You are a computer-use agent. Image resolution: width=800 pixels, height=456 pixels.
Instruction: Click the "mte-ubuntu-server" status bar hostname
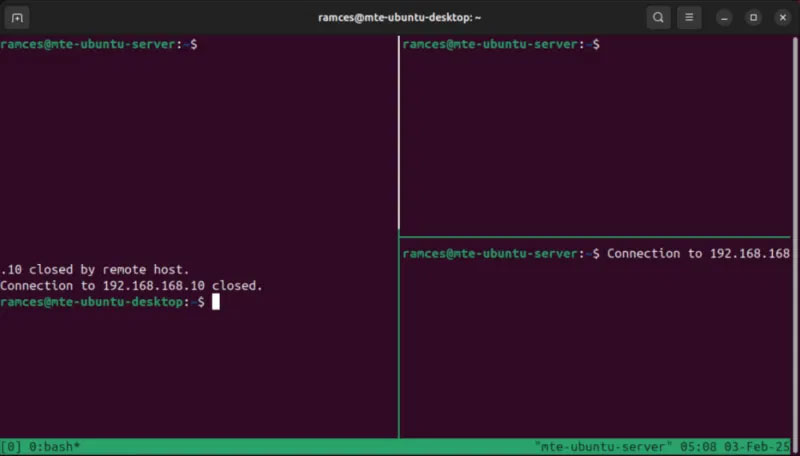tap(603, 447)
